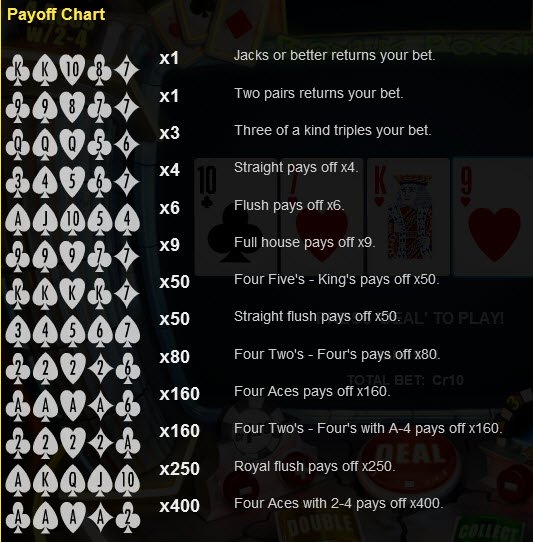Image resolution: width=533 pixels, height=542 pixels.
Task: Click the 10 of clubs dealt card
Action: point(236,217)
